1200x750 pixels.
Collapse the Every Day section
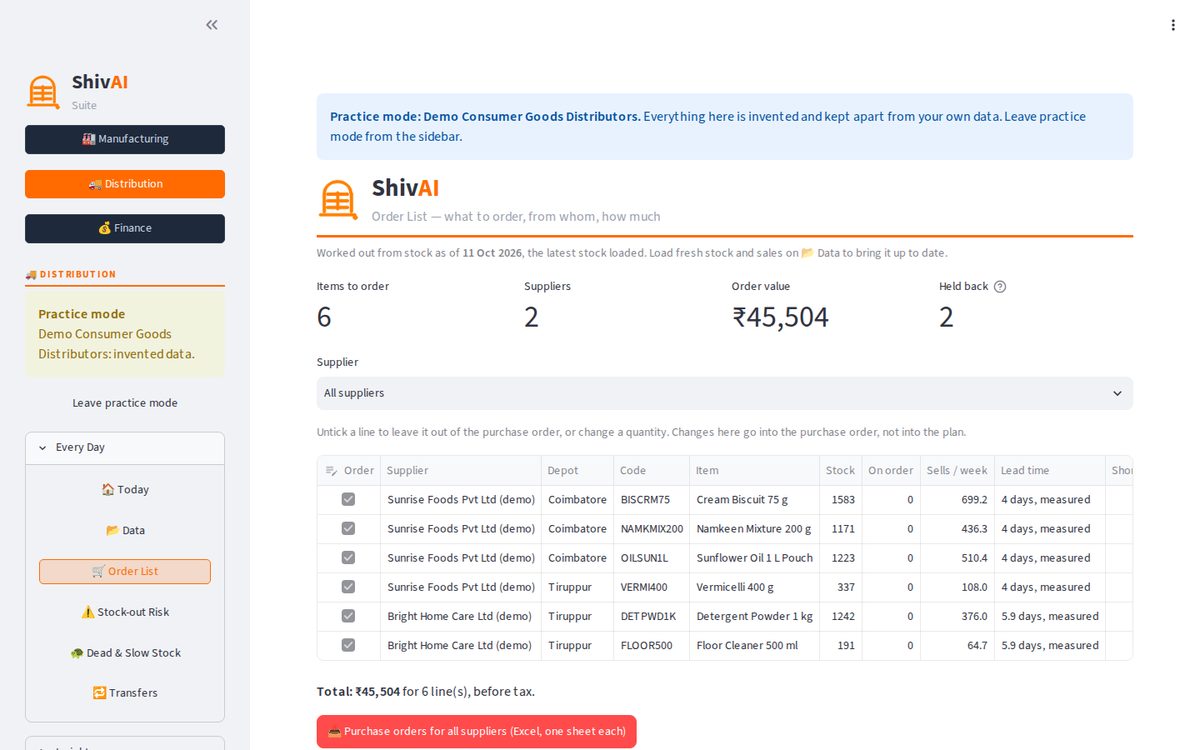(x=125, y=448)
